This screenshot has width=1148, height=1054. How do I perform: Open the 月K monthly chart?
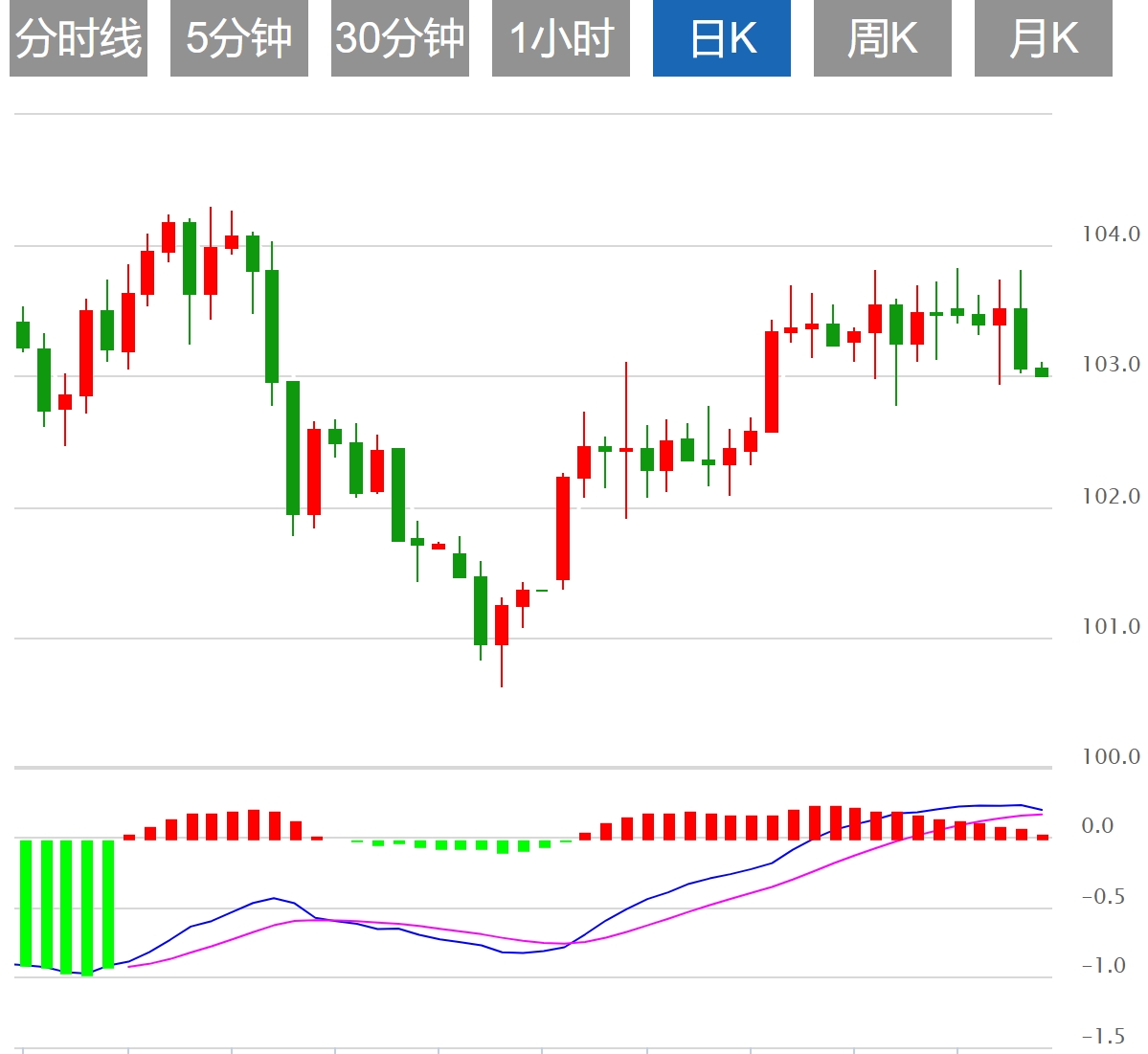pyautogui.click(x=1044, y=39)
